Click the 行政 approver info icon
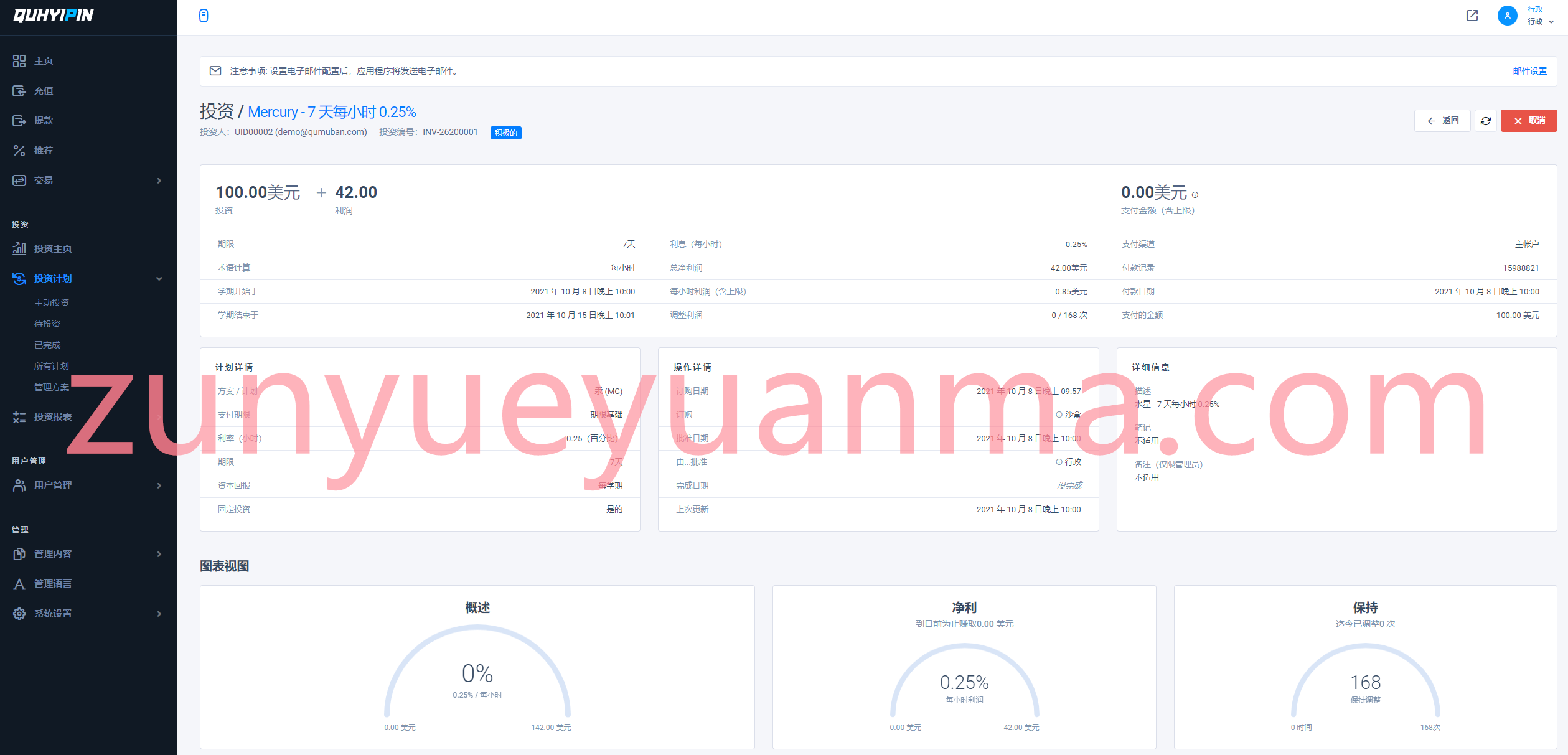Screen dimensions: 1568x755 click(x=1059, y=462)
